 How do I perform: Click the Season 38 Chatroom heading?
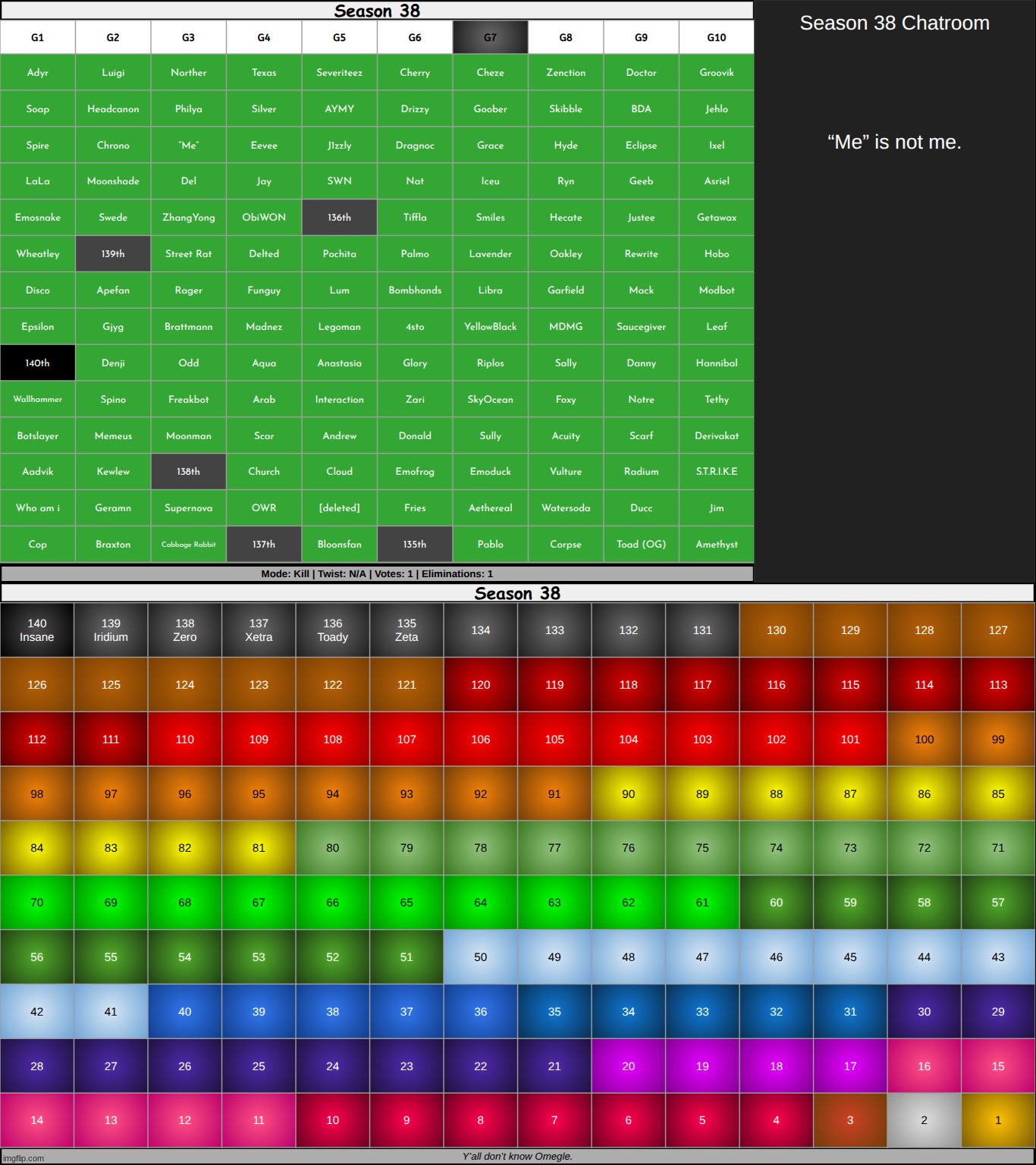coord(894,24)
